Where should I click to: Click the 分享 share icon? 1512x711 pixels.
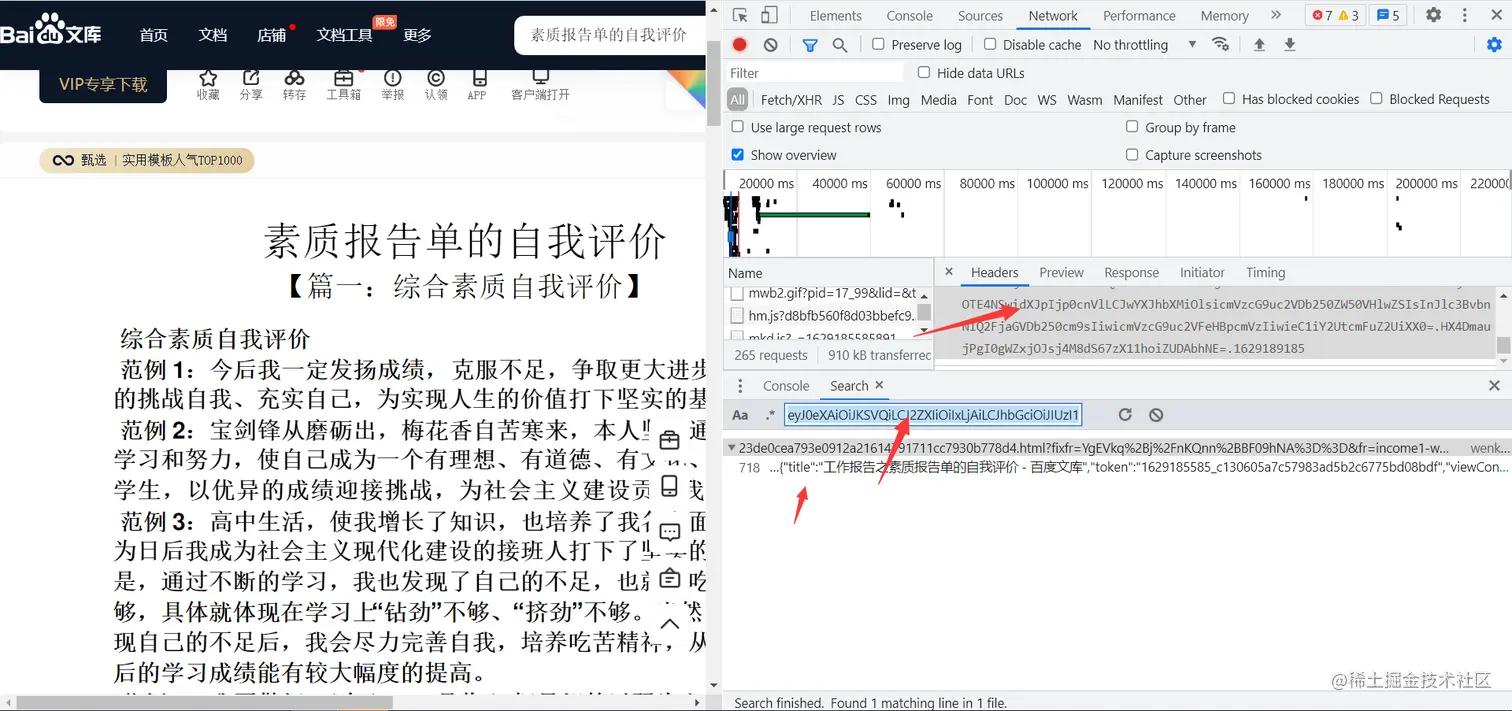tap(251, 78)
